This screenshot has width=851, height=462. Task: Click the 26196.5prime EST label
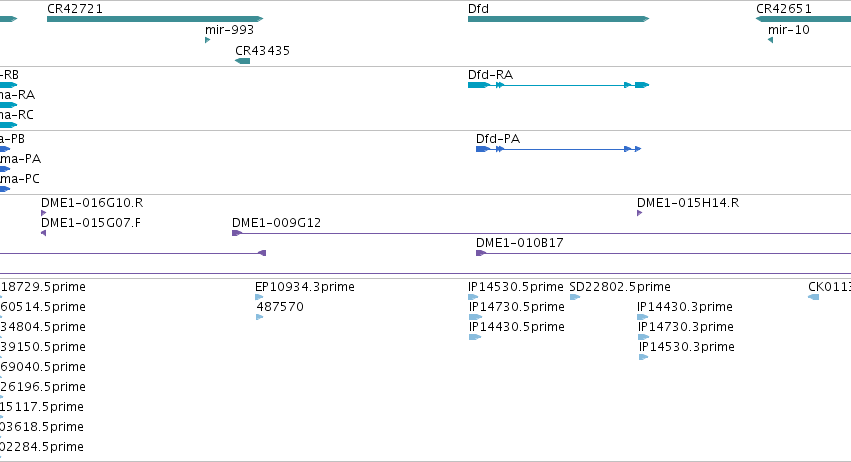click(43, 387)
